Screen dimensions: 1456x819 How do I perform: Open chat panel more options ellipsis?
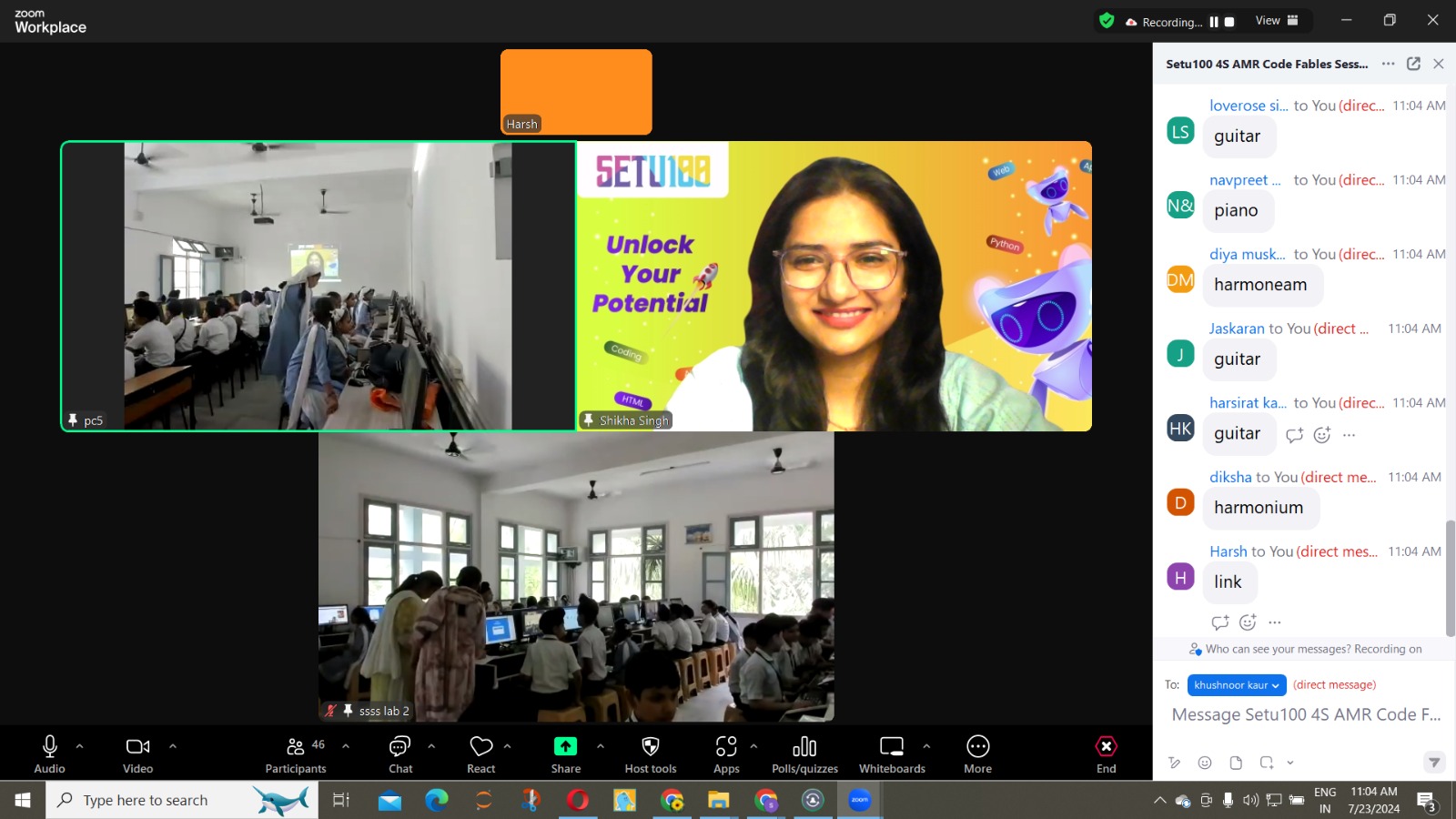(x=1388, y=64)
